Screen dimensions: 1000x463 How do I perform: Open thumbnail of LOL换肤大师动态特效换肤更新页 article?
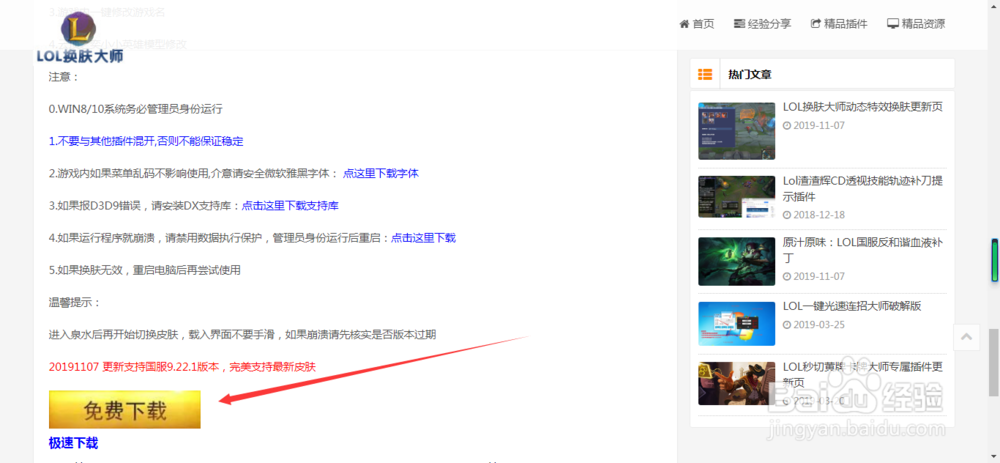coord(737,131)
